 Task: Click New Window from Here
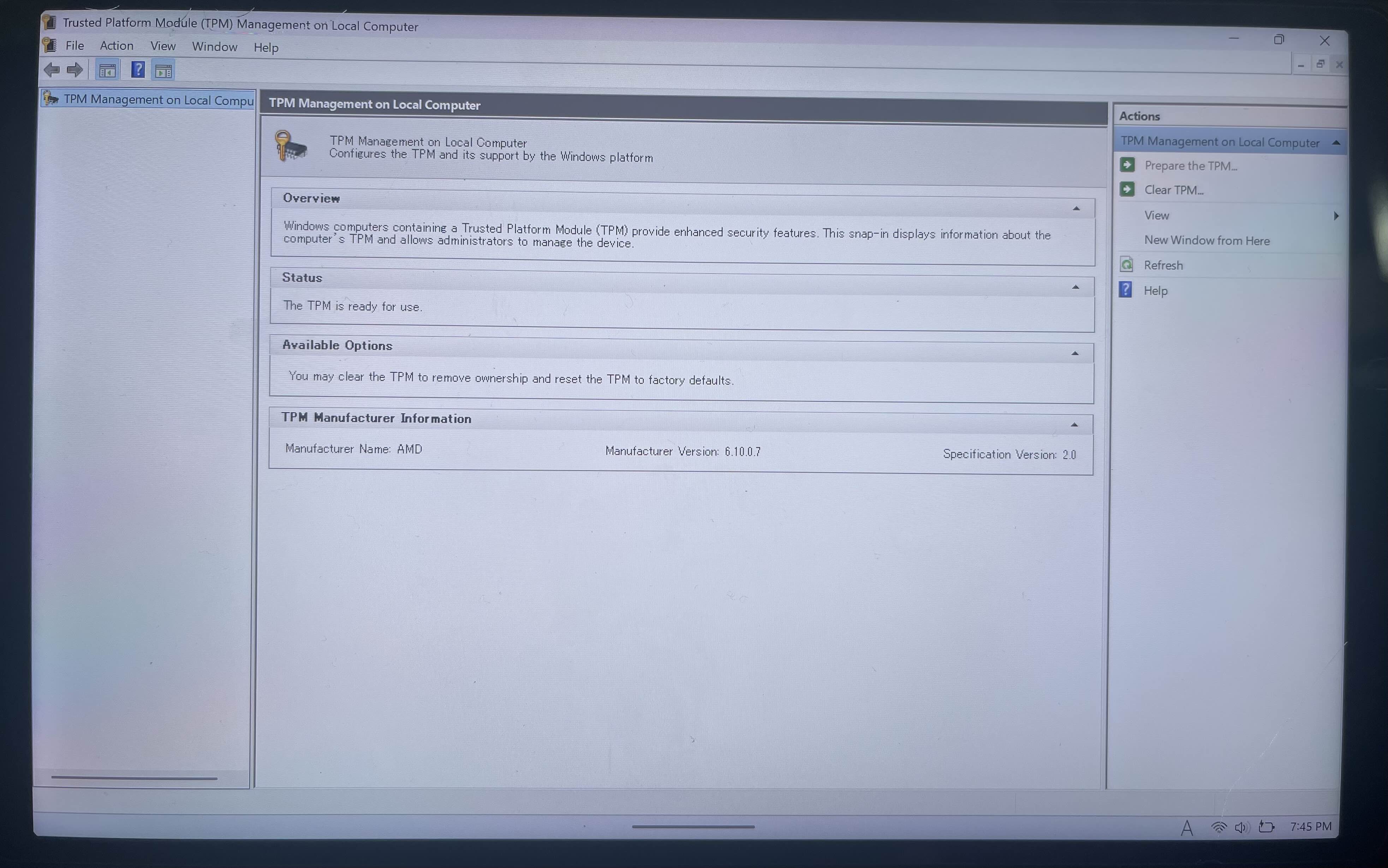(1207, 240)
